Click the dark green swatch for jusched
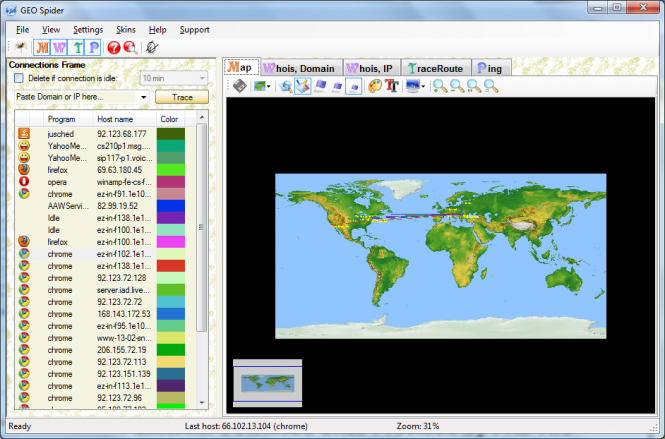This screenshot has width=665, height=439. pyautogui.click(x=171, y=134)
